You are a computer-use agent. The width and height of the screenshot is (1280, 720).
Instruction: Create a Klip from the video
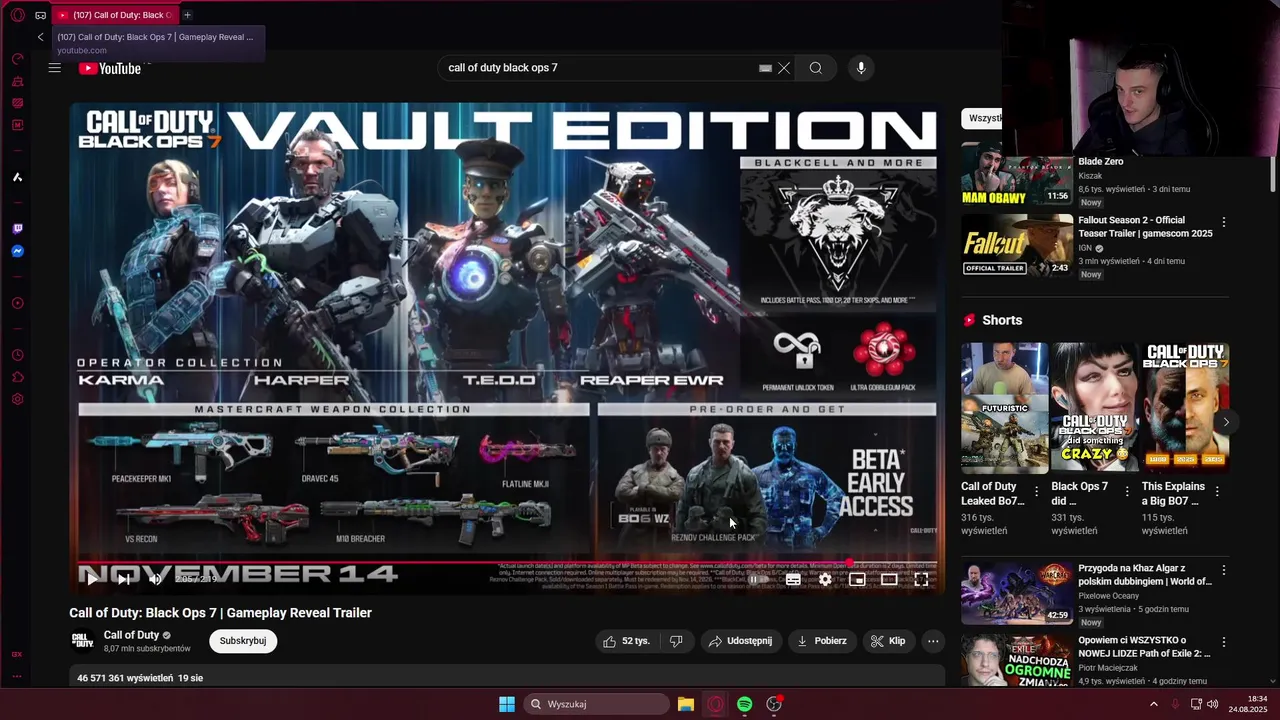[888, 641]
